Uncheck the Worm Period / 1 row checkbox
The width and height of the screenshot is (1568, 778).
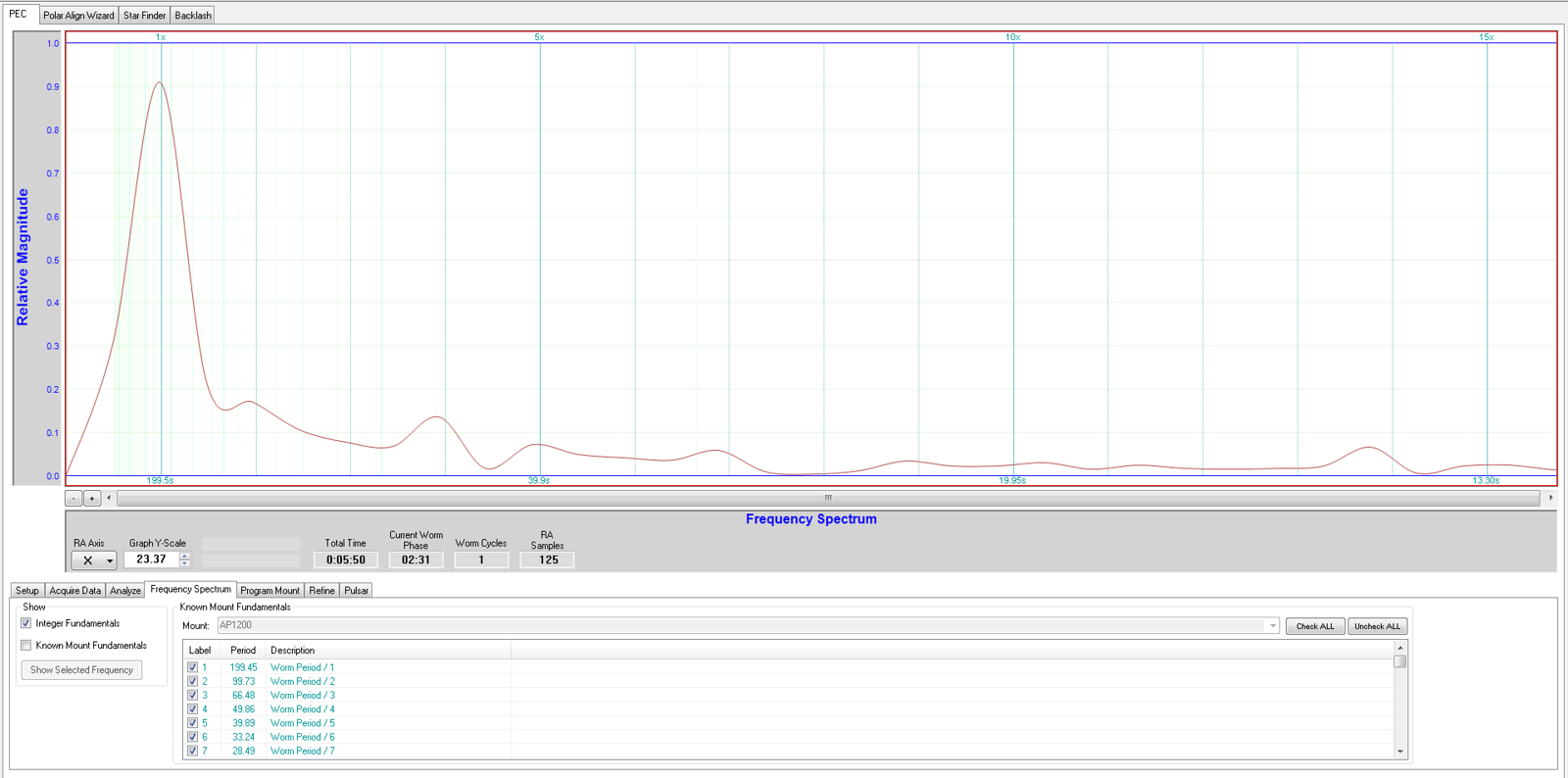pyautogui.click(x=192, y=667)
